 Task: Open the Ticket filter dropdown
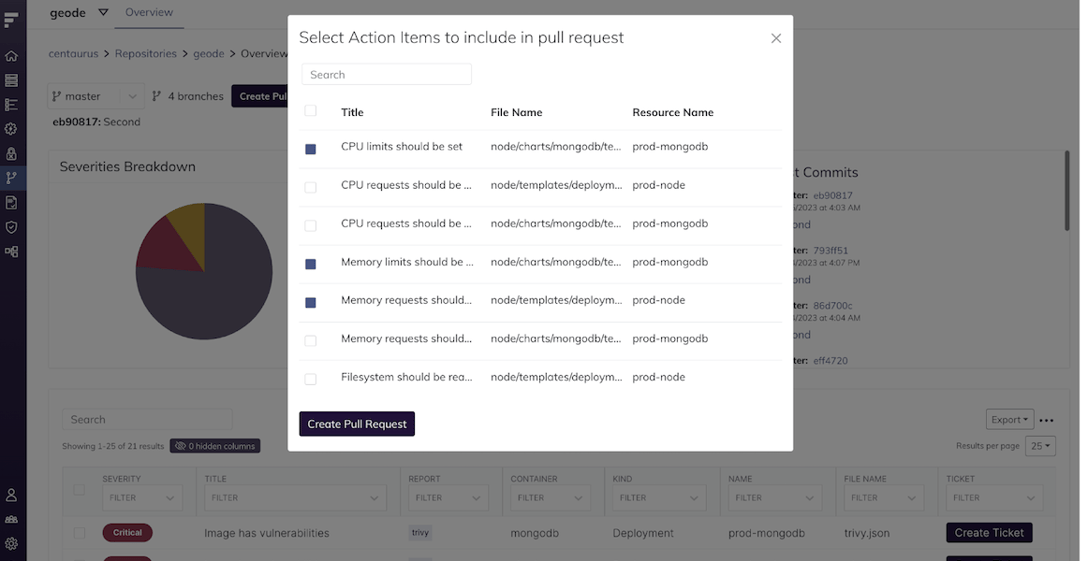(x=993, y=498)
